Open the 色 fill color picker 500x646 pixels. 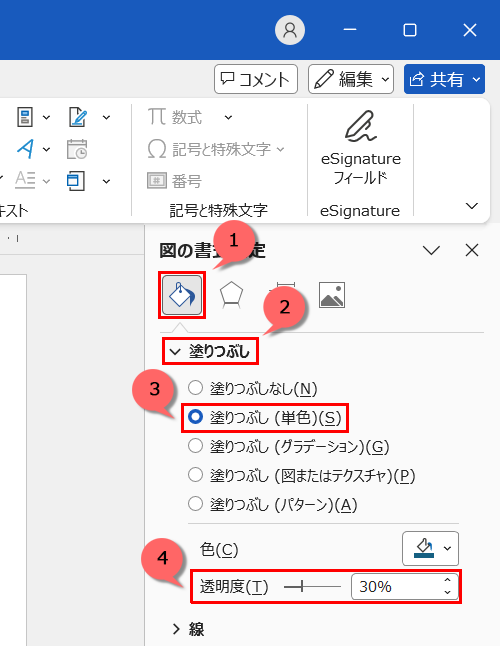(430, 548)
